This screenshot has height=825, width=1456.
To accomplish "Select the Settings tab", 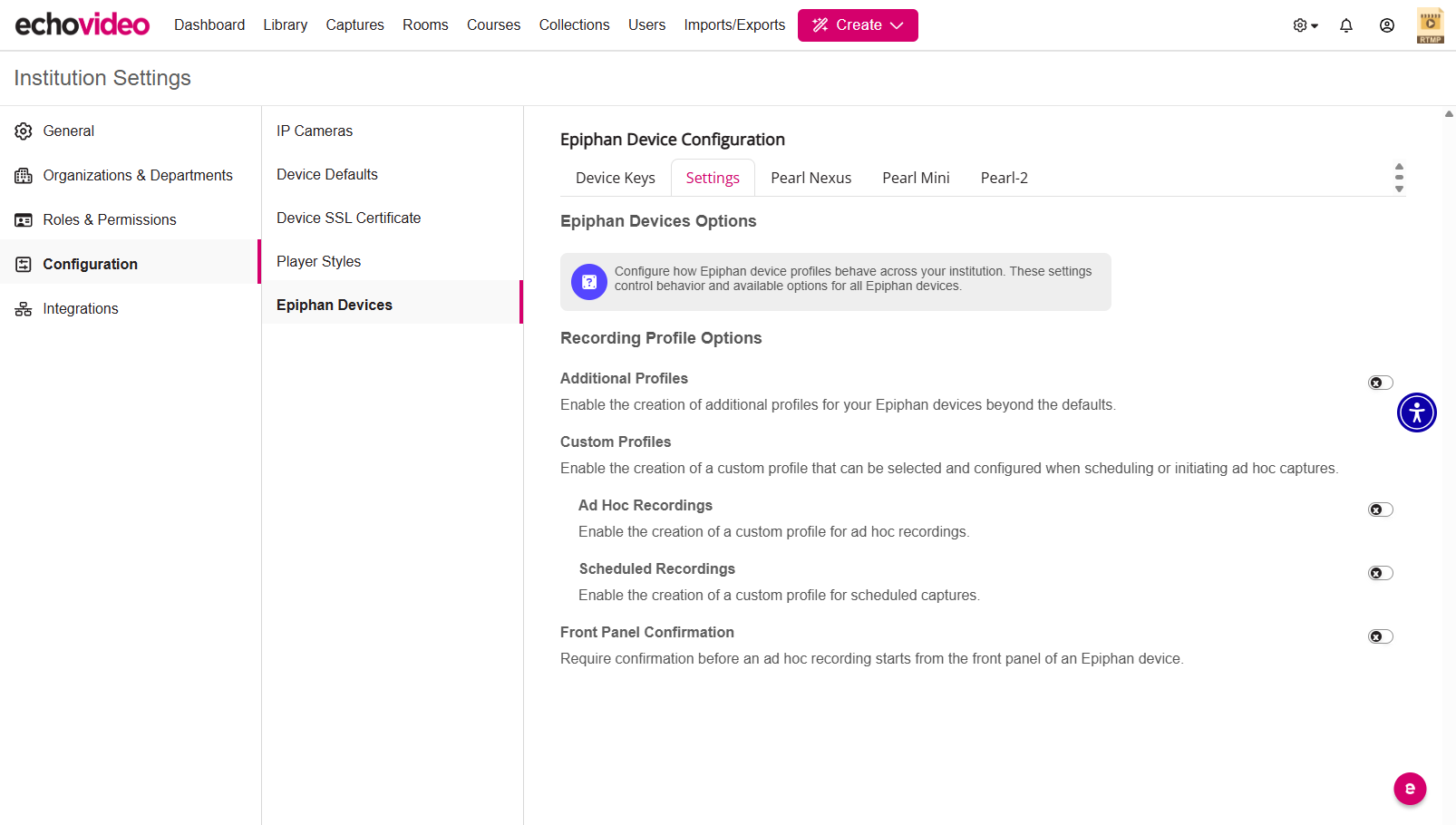I will [x=713, y=178].
